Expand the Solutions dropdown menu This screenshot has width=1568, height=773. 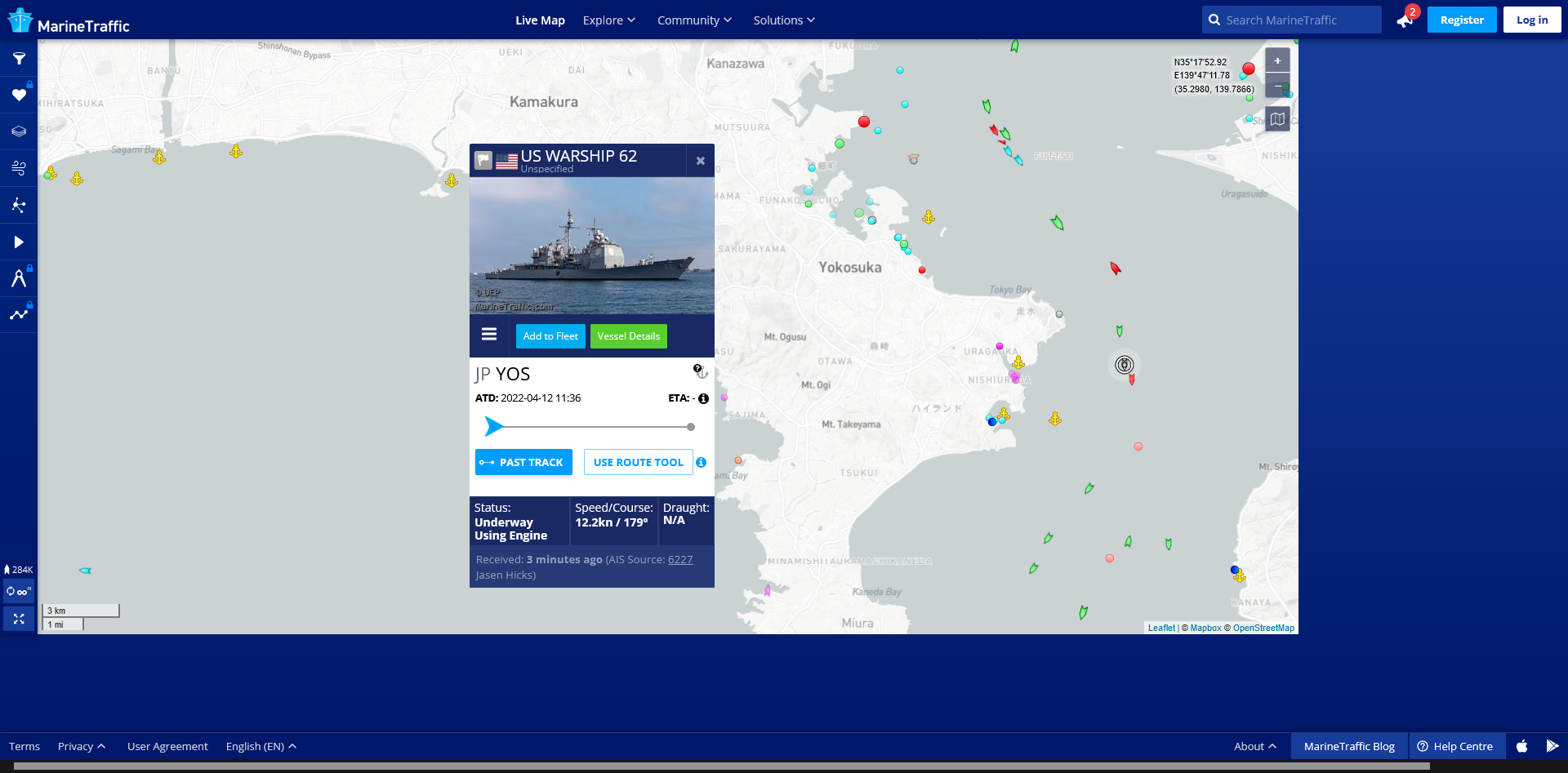(x=784, y=20)
